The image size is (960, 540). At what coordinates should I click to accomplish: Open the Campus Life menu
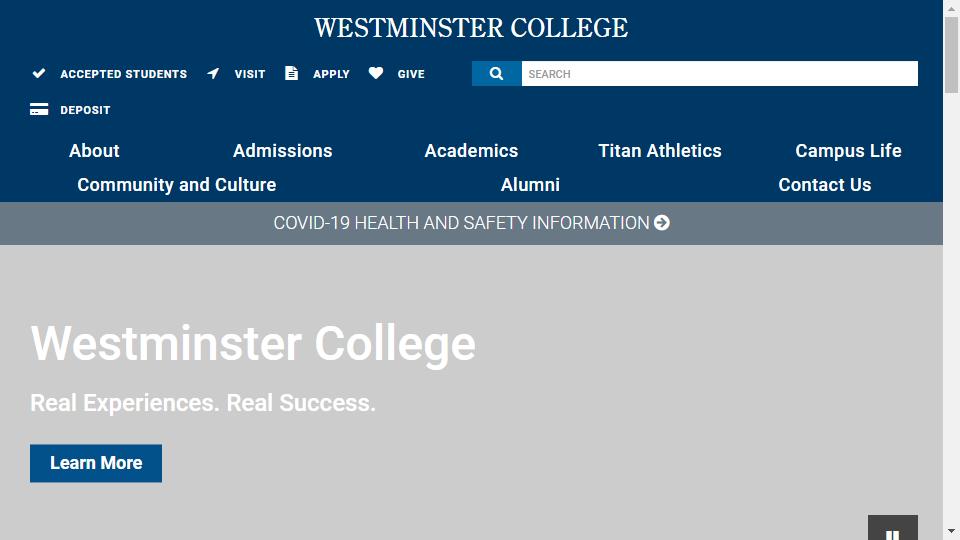pos(848,151)
